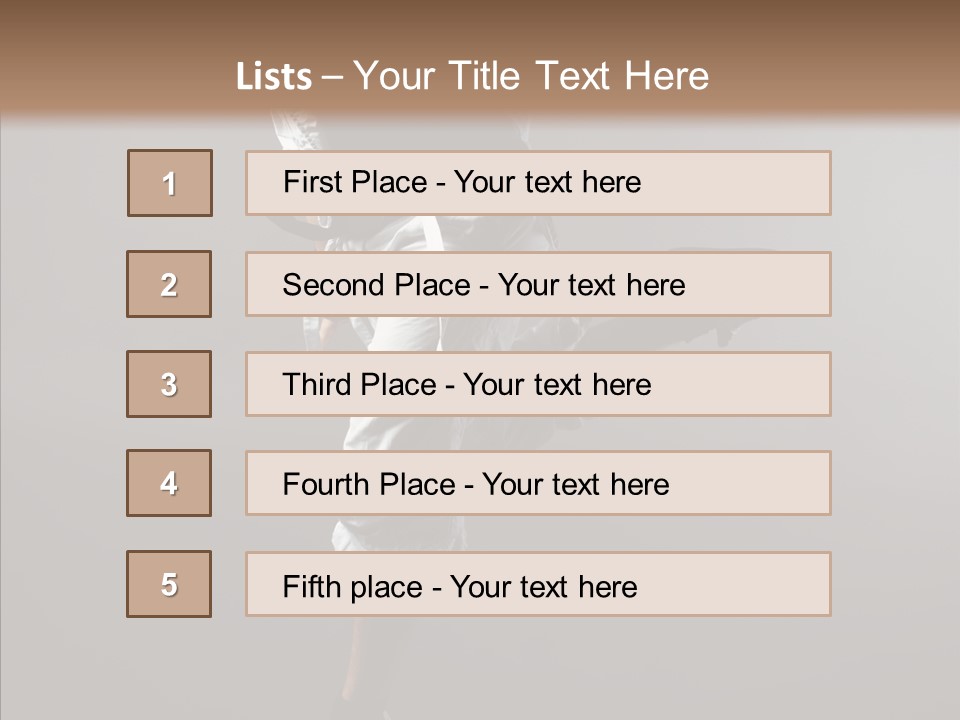Viewport: 960px width, 720px height.
Task: Select 'Your Title Text Here' heading
Action: click(x=531, y=76)
